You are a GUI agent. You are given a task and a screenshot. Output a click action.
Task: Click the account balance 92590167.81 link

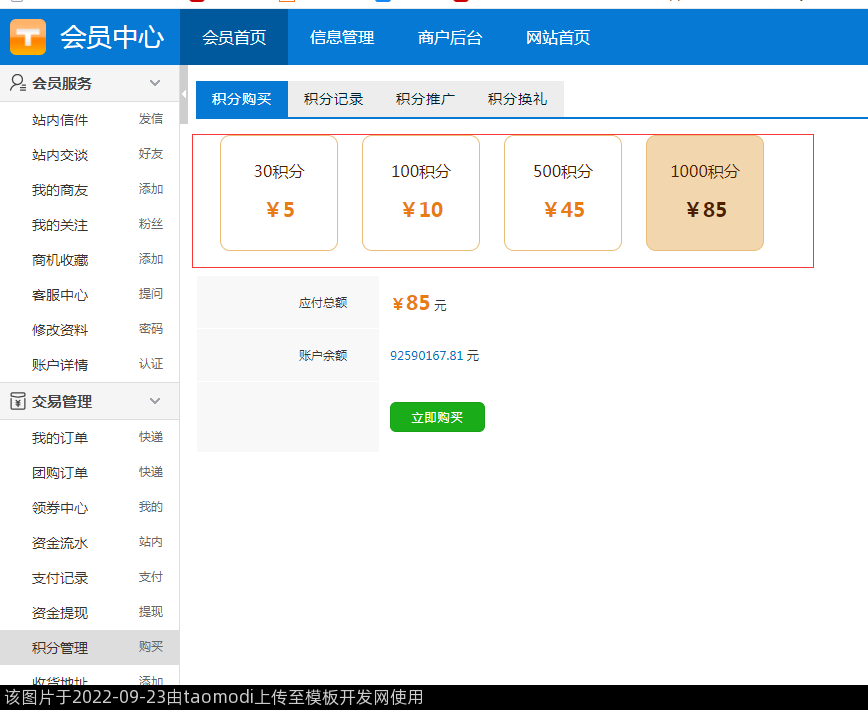(427, 355)
